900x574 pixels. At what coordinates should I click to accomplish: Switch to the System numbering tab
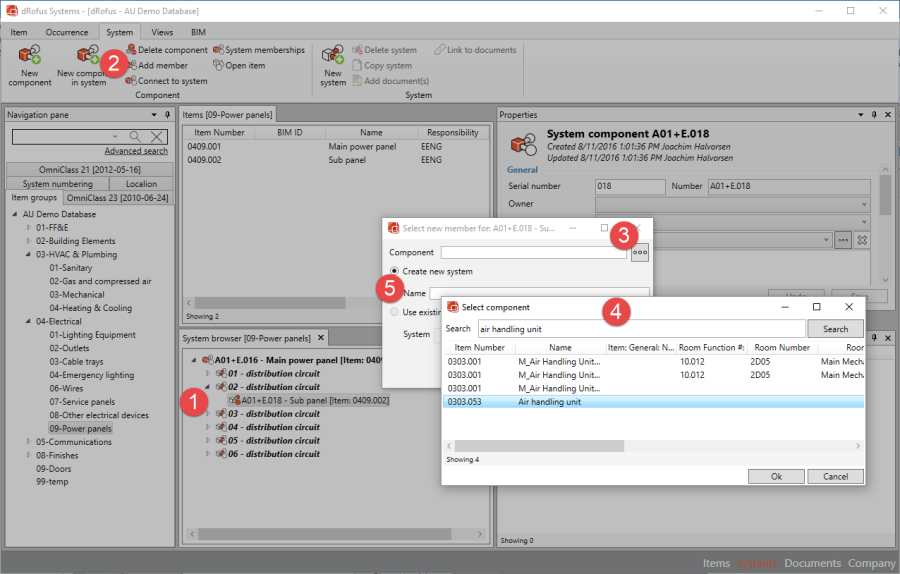coord(58,184)
